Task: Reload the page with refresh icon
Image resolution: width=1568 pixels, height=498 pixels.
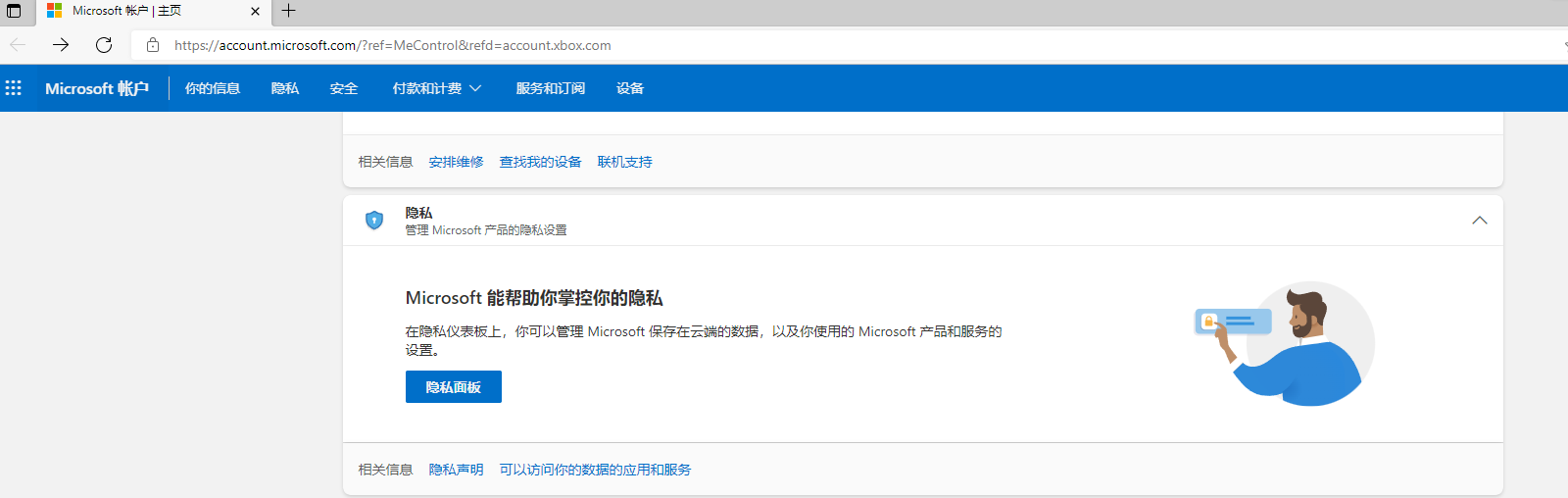Action: click(x=104, y=45)
